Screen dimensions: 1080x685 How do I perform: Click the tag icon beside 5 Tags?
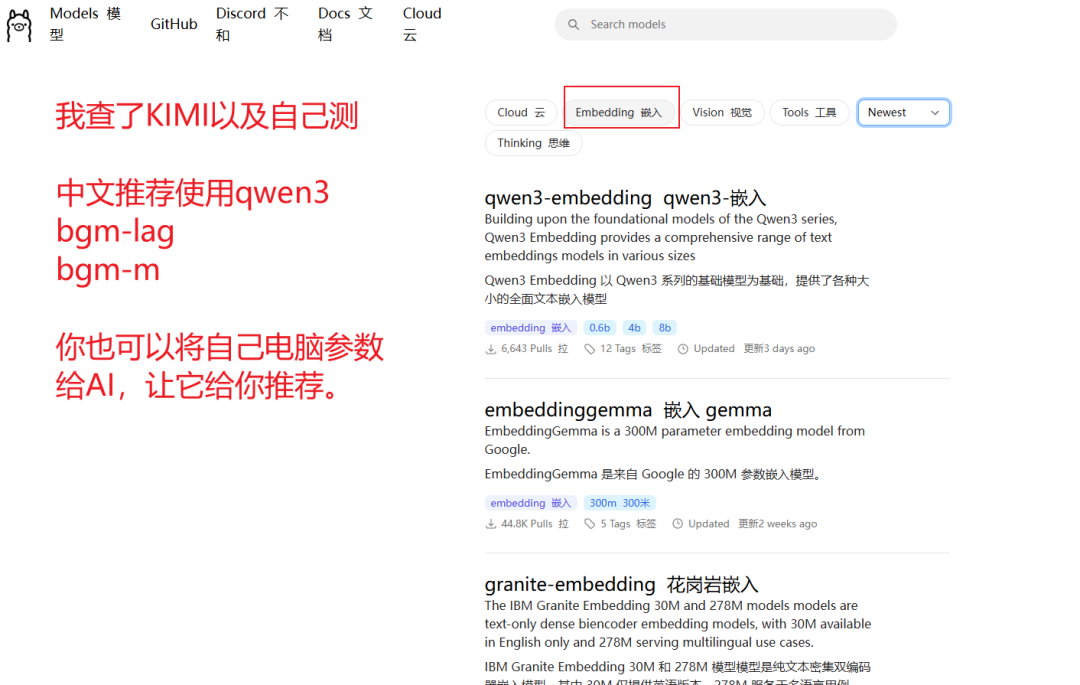click(590, 524)
